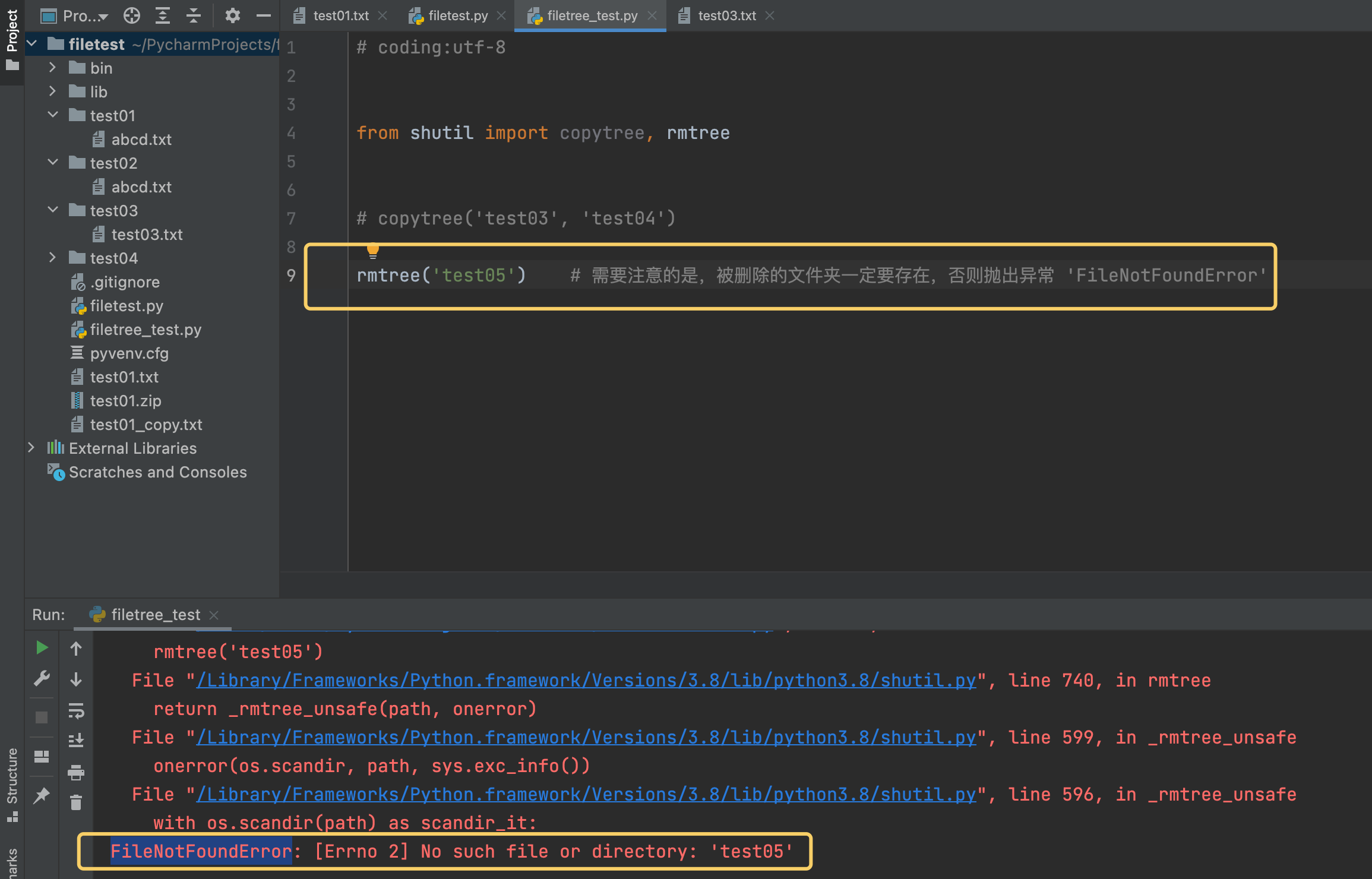Open Project view settings gear
Screen dimensions: 1372x879
(x=232, y=16)
